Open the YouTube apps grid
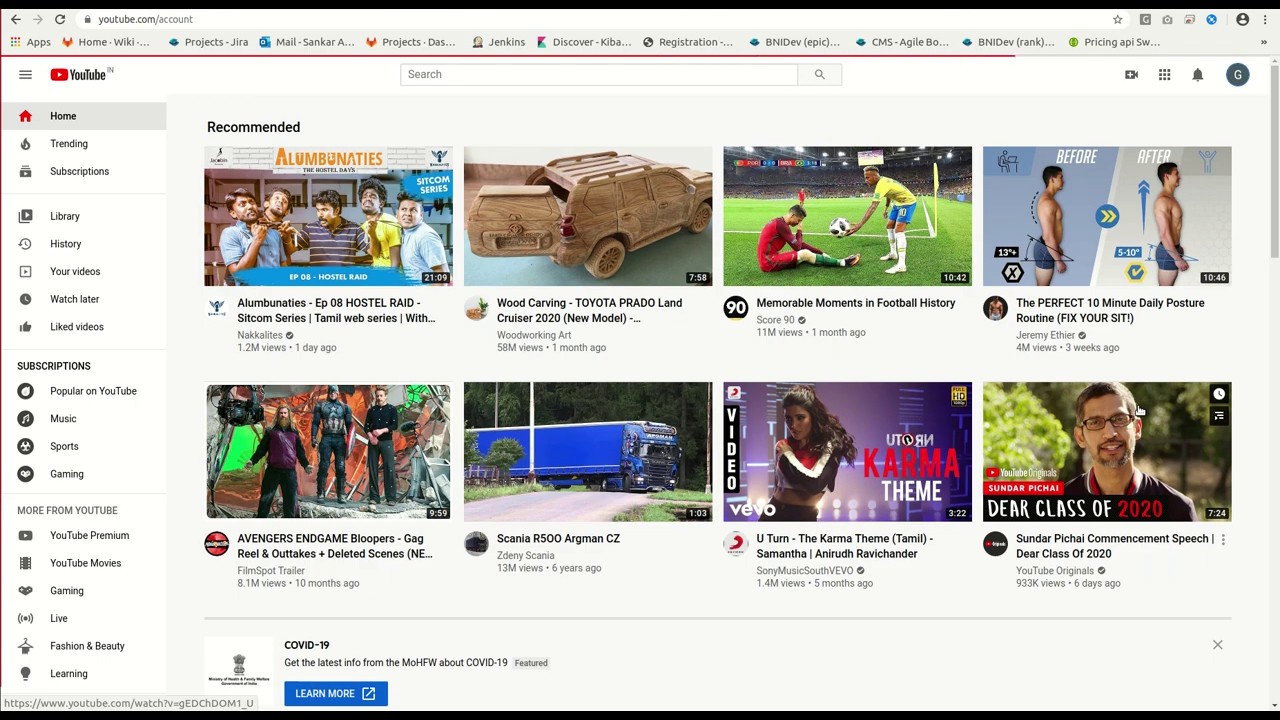The image size is (1280, 720). click(x=1164, y=75)
